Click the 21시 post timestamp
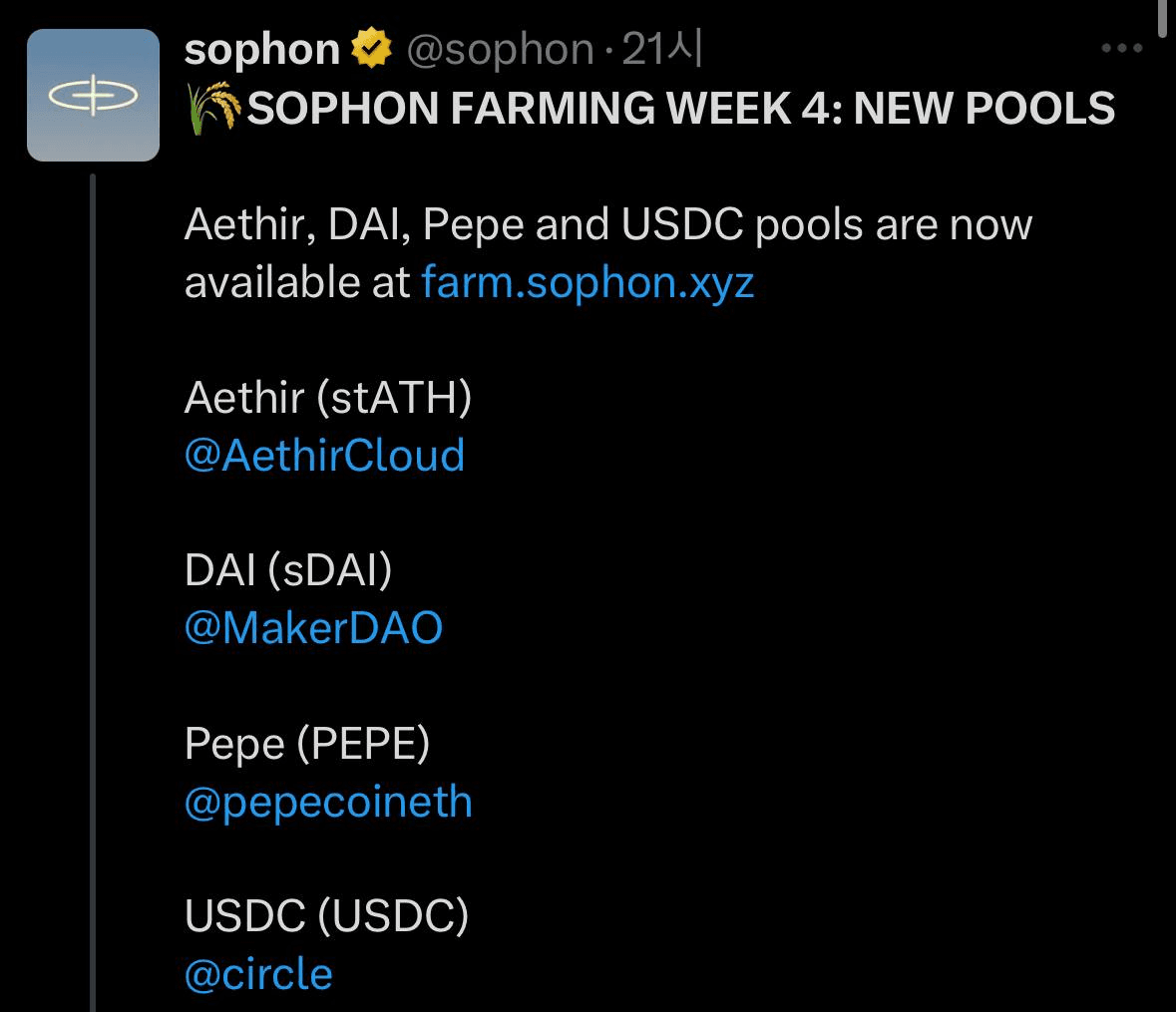Viewport: 1176px width, 1012px height. click(x=662, y=49)
